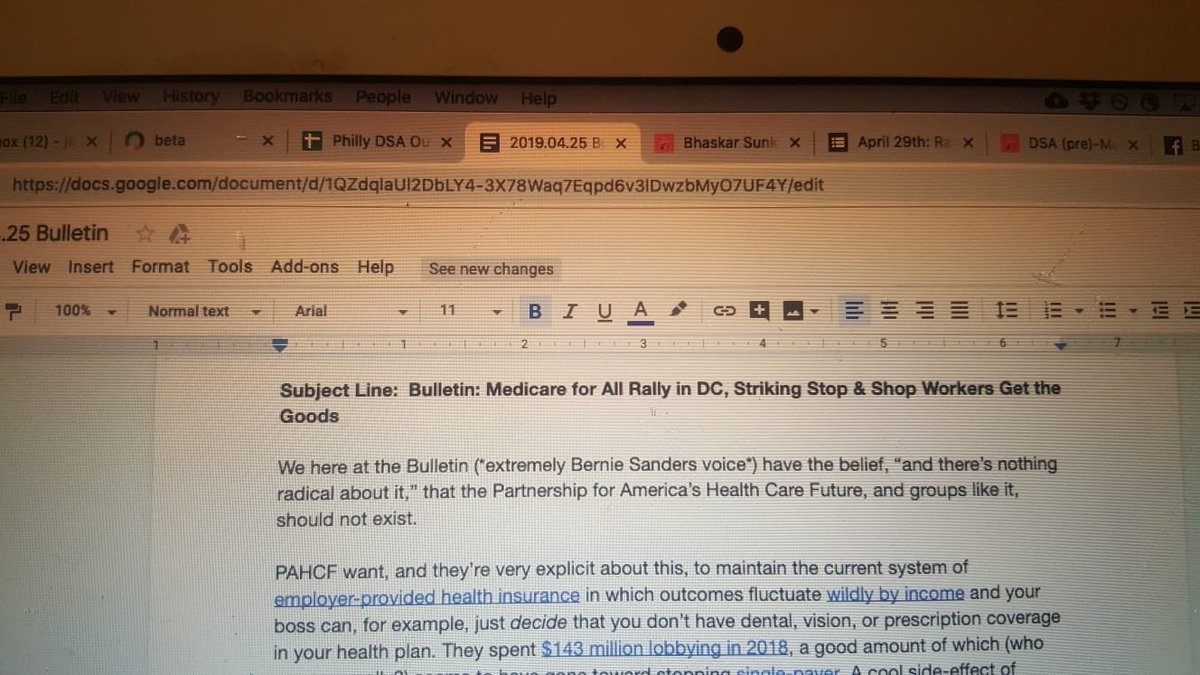Open the text color picker
Viewport: 1200px width, 675px height.
coord(641,311)
